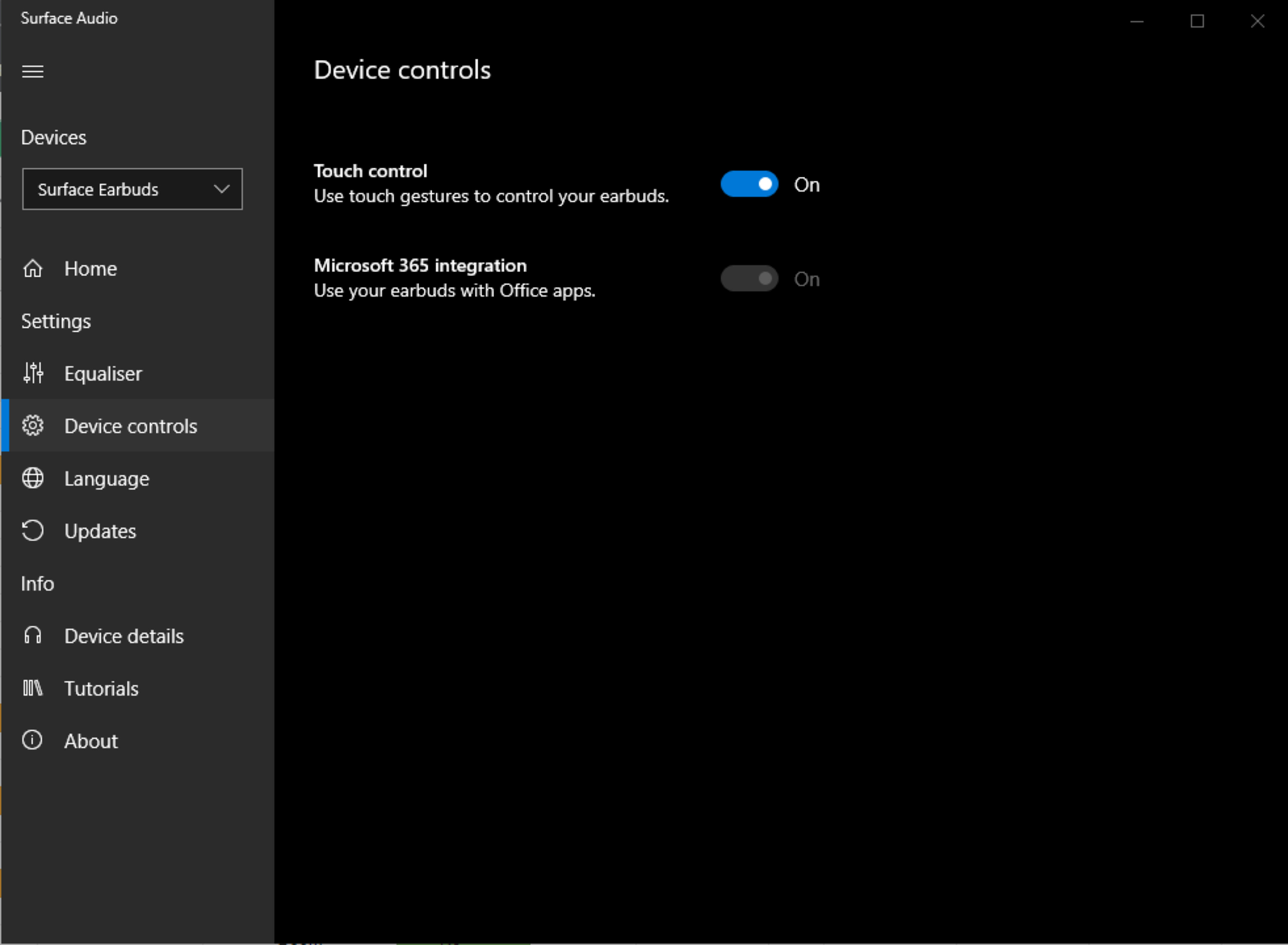The width and height of the screenshot is (1288, 945).
Task: Open the Tutorials page label
Action: [x=101, y=689]
